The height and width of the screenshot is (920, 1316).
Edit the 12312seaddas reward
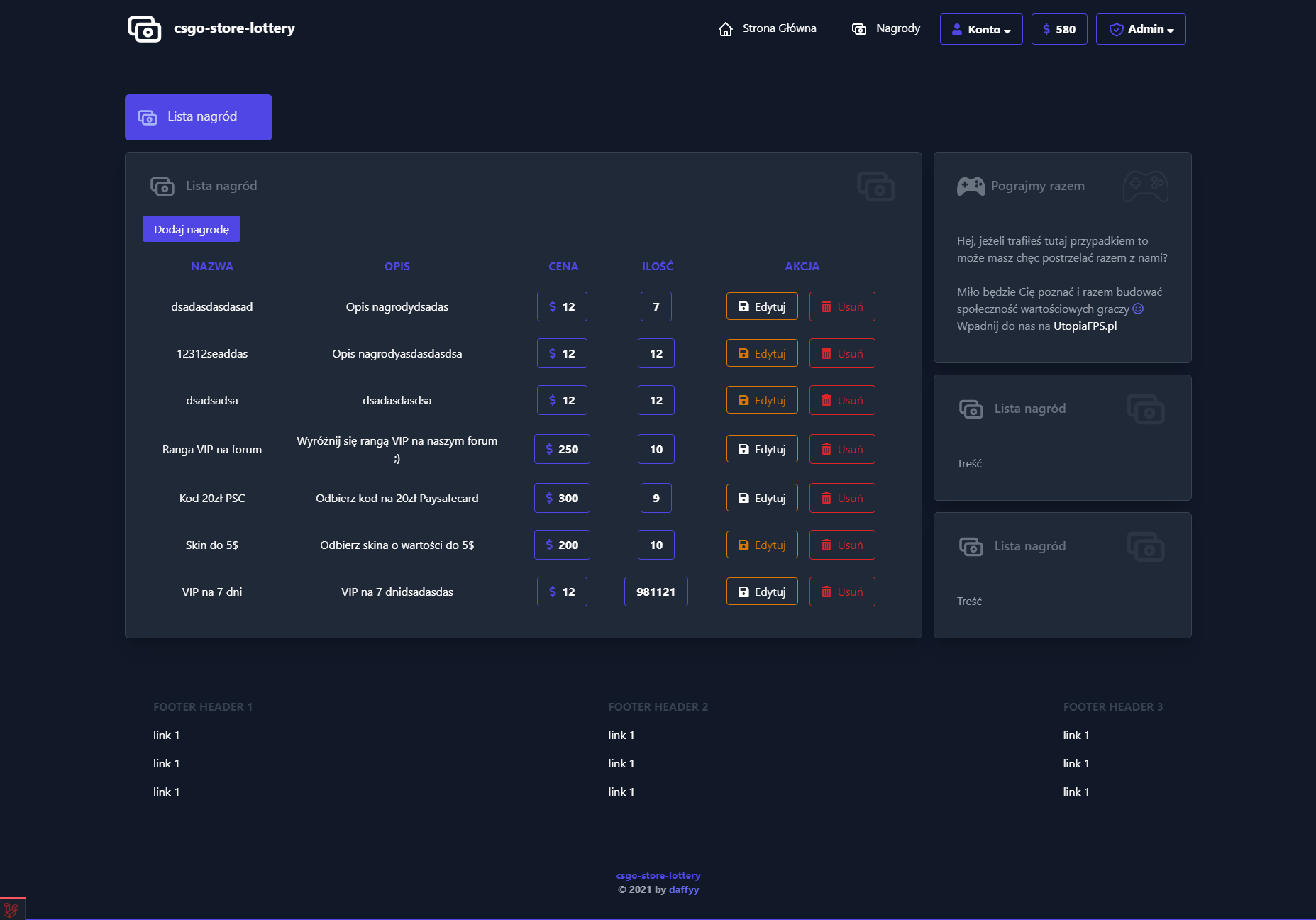pyautogui.click(x=762, y=353)
